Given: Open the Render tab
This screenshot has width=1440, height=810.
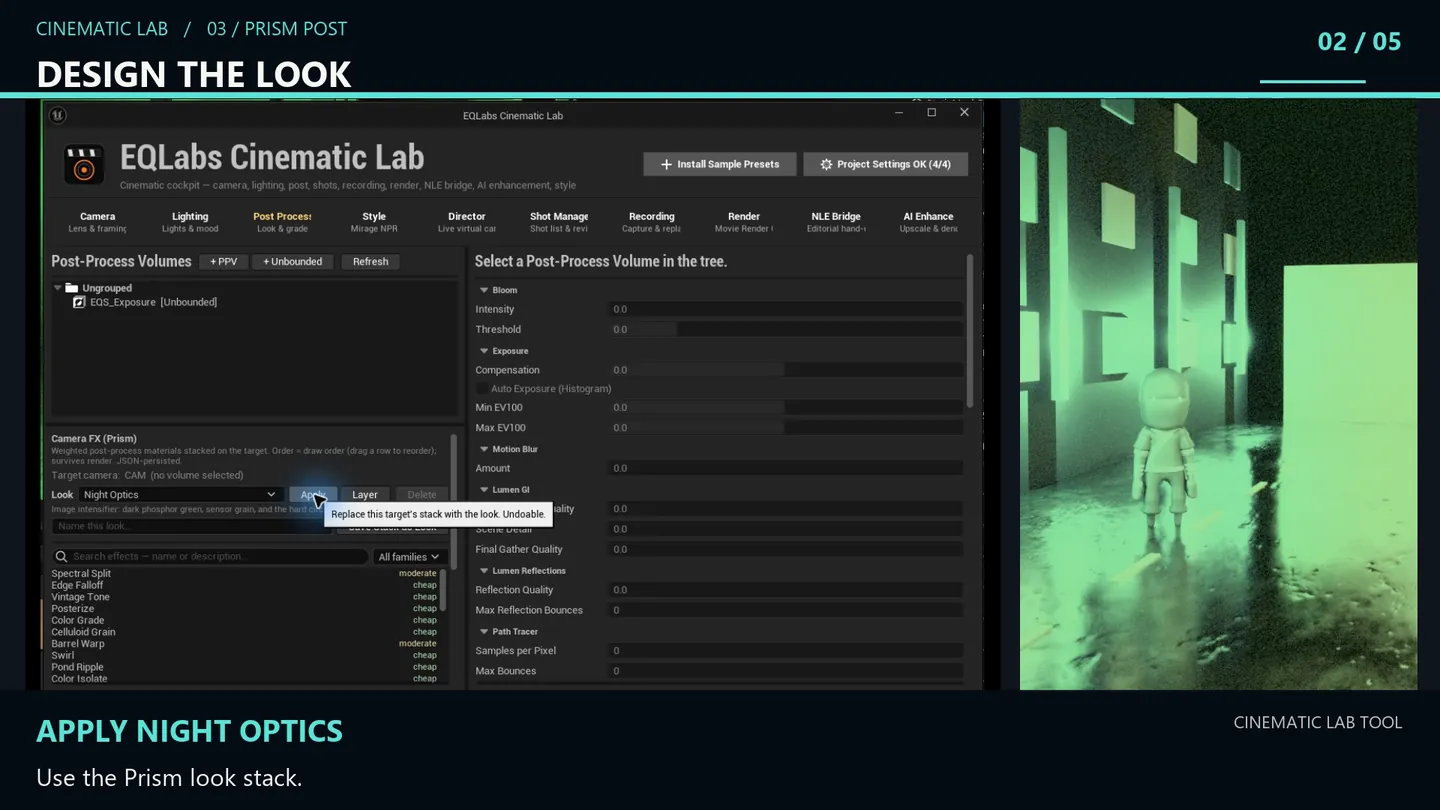Looking at the screenshot, I should [x=744, y=222].
